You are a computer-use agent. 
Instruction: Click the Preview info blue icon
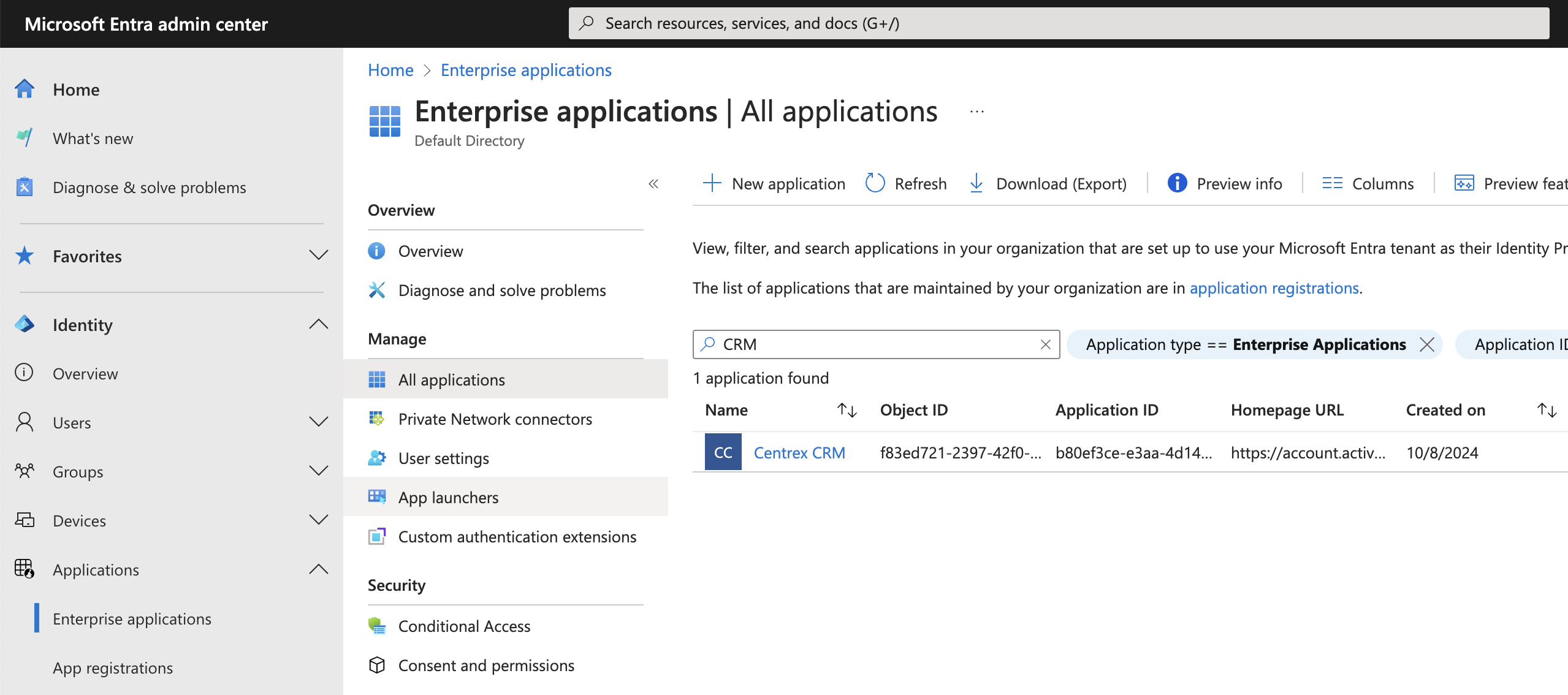coord(1177,183)
